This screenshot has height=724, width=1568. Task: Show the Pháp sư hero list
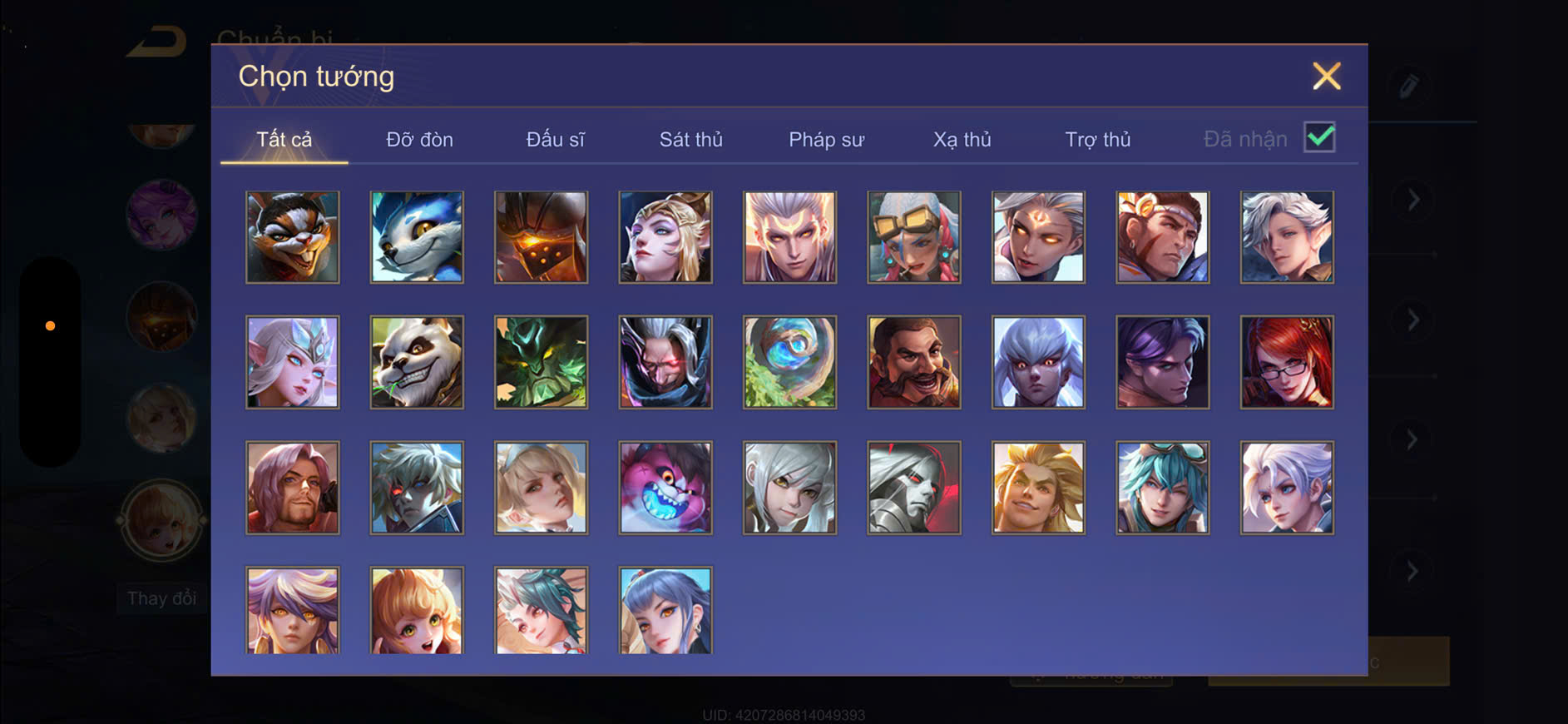click(826, 139)
